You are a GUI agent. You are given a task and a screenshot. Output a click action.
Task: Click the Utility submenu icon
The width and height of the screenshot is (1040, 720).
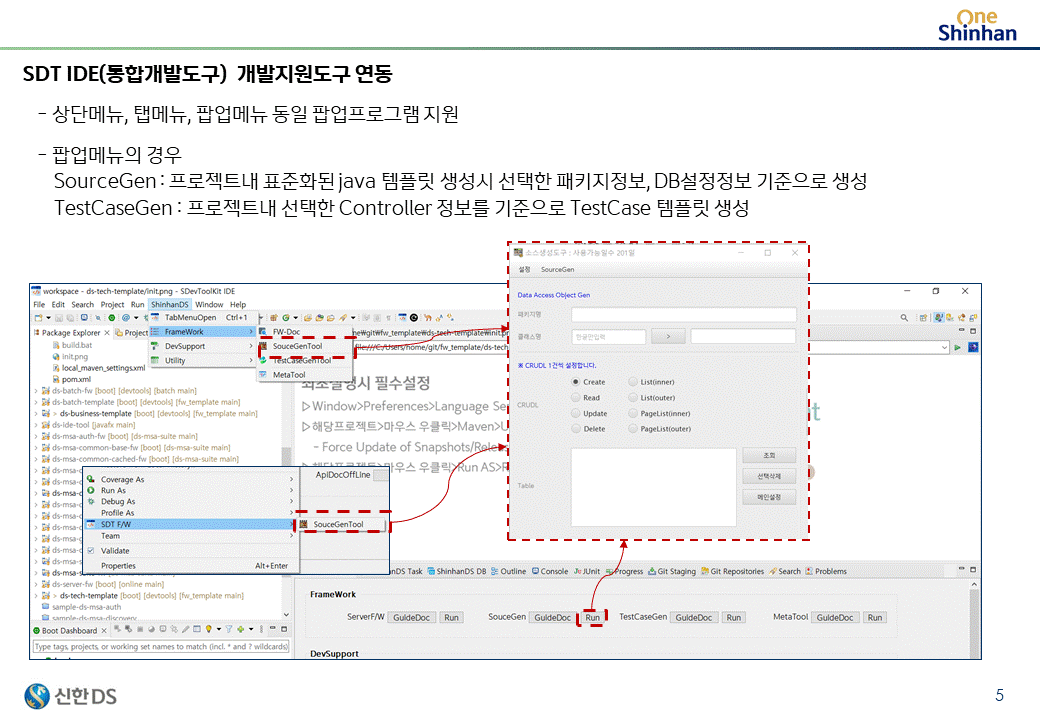click(x=155, y=360)
